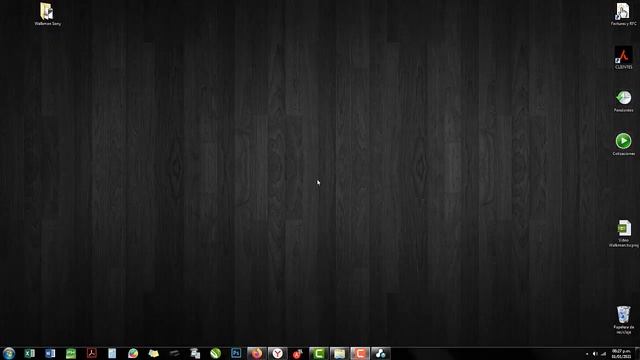
Task: Open Adobe Acrobat from the taskbar
Action: (x=92, y=353)
